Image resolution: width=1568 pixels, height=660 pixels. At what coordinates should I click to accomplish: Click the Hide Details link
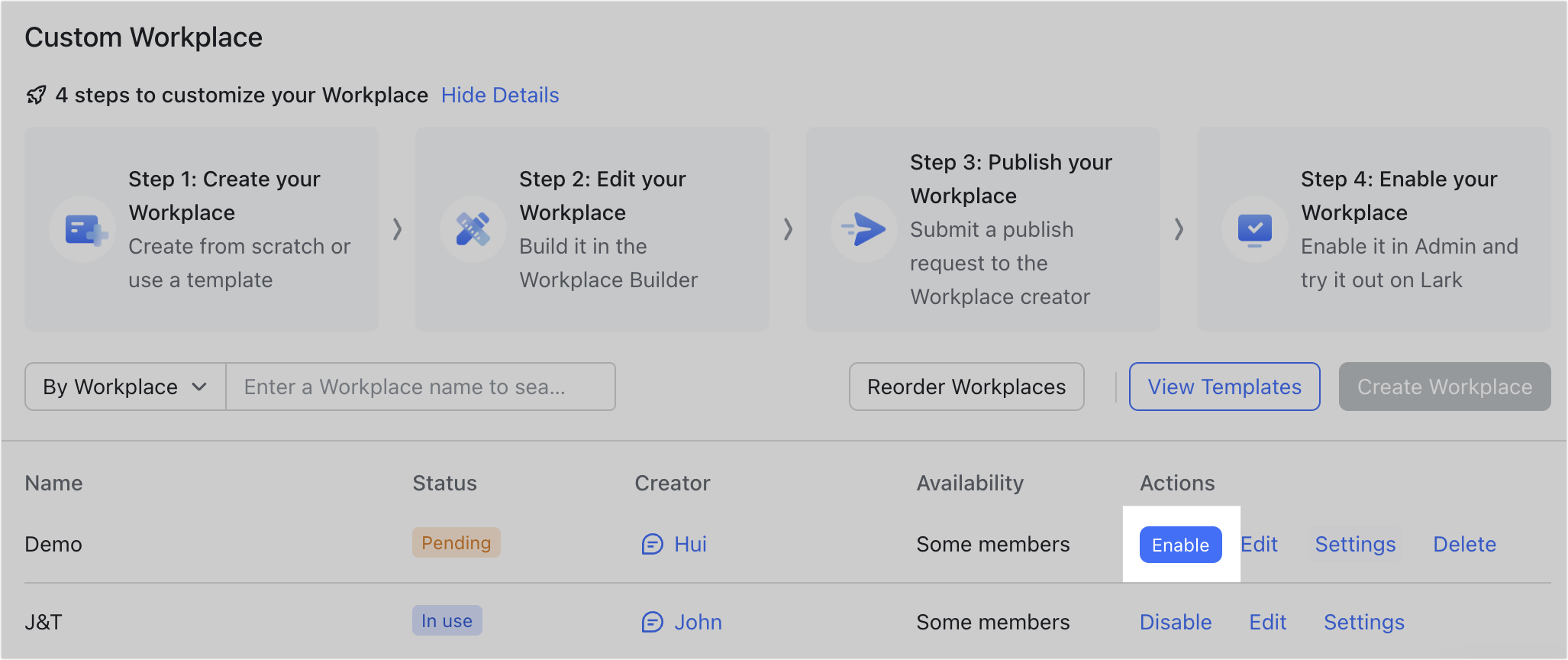tap(500, 95)
